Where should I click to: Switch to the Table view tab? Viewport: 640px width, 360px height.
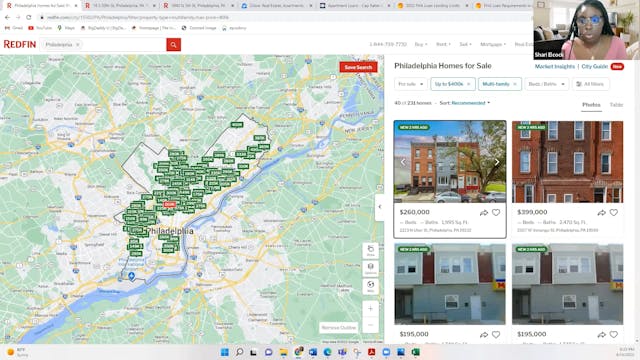pos(616,105)
